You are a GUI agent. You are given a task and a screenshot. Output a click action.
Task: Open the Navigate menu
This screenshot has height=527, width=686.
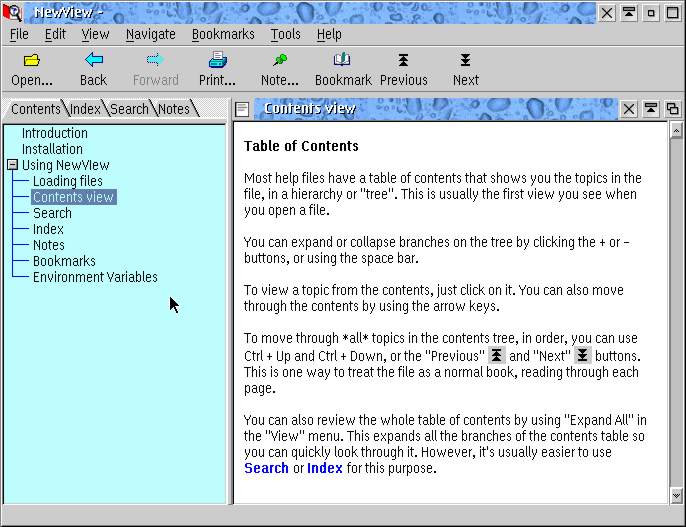point(150,34)
